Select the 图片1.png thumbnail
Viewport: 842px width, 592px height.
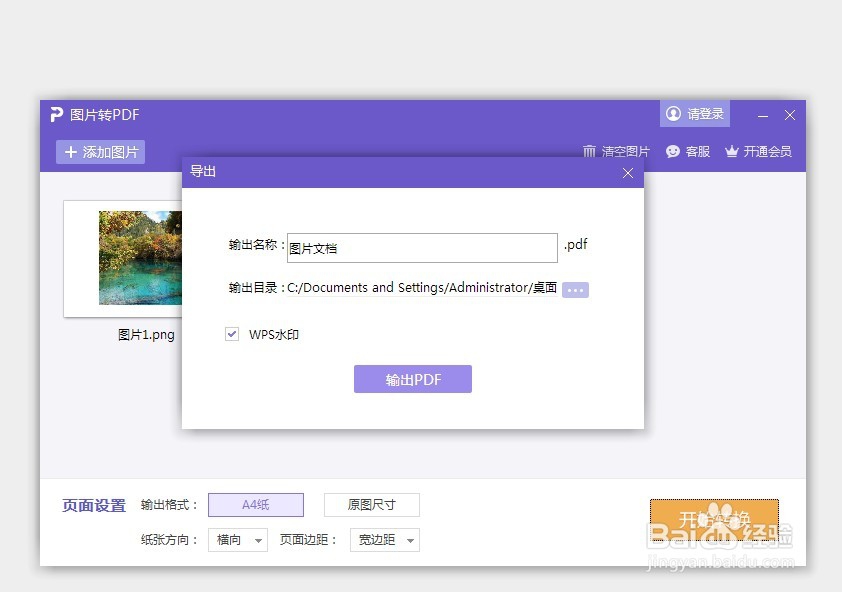[123, 258]
